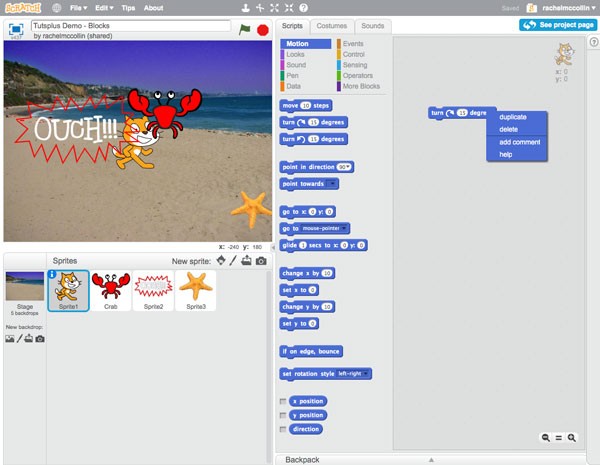Image resolution: width=600 pixels, height=465 pixels.
Task: Open rotation style left-right dropdown
Action: 354,374
